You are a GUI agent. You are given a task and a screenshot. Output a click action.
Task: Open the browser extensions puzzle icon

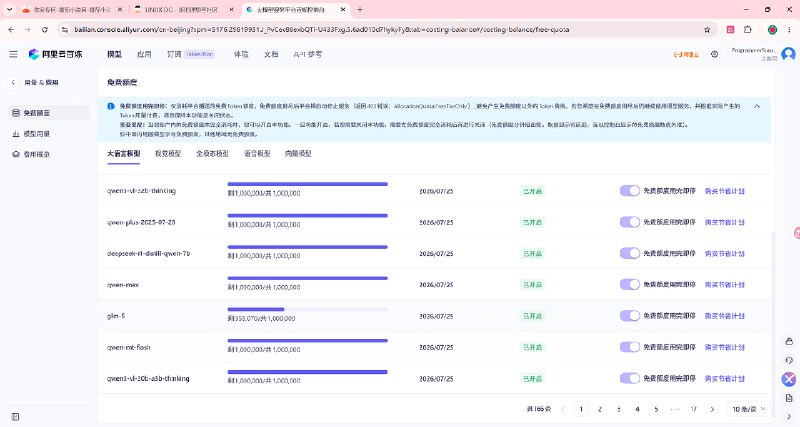747,30
